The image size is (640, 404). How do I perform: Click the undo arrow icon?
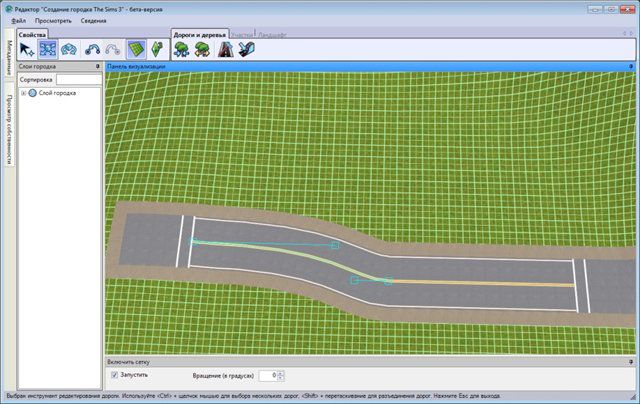(93, 49)
